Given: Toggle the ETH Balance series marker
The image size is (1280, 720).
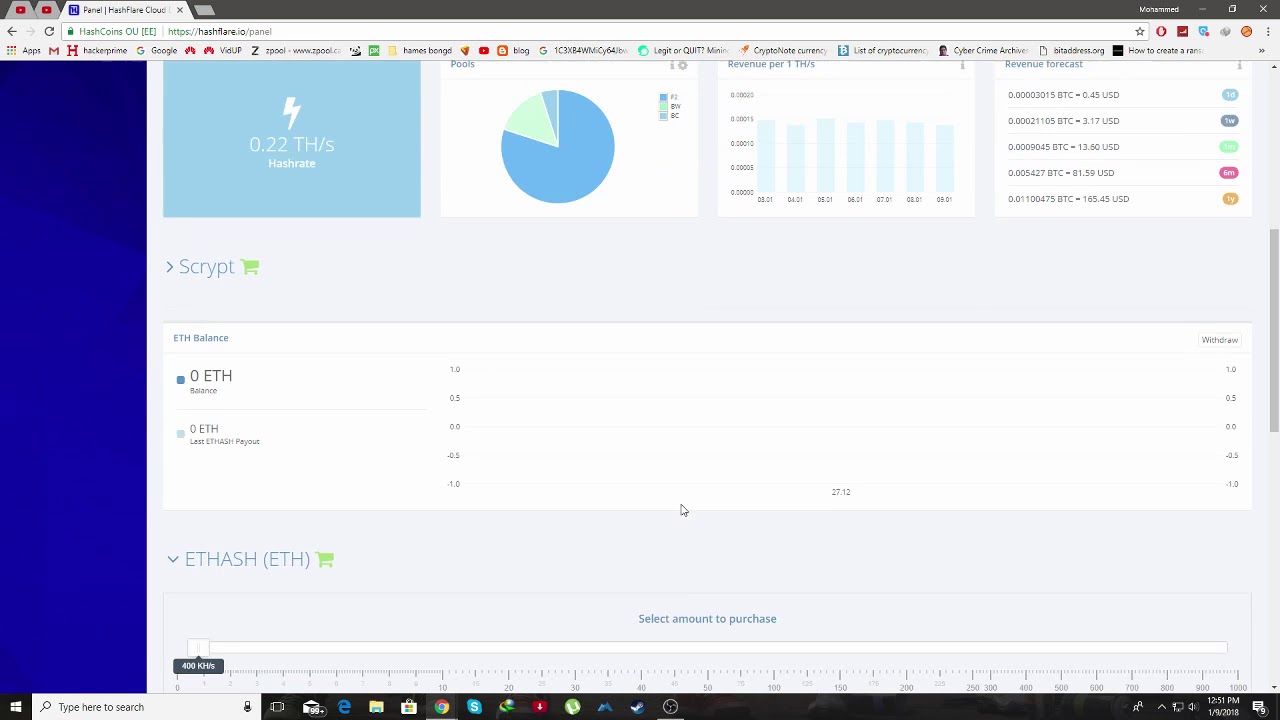Looking at the screenshot, I should coord(181,380).
